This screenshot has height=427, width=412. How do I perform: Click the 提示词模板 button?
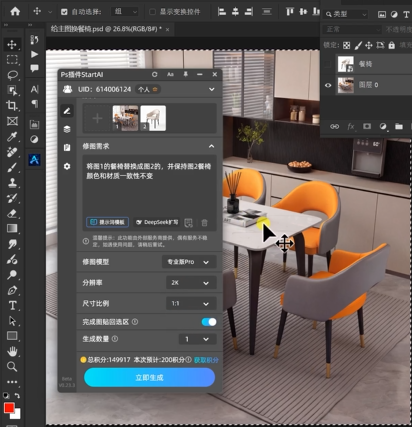point(108,222)
